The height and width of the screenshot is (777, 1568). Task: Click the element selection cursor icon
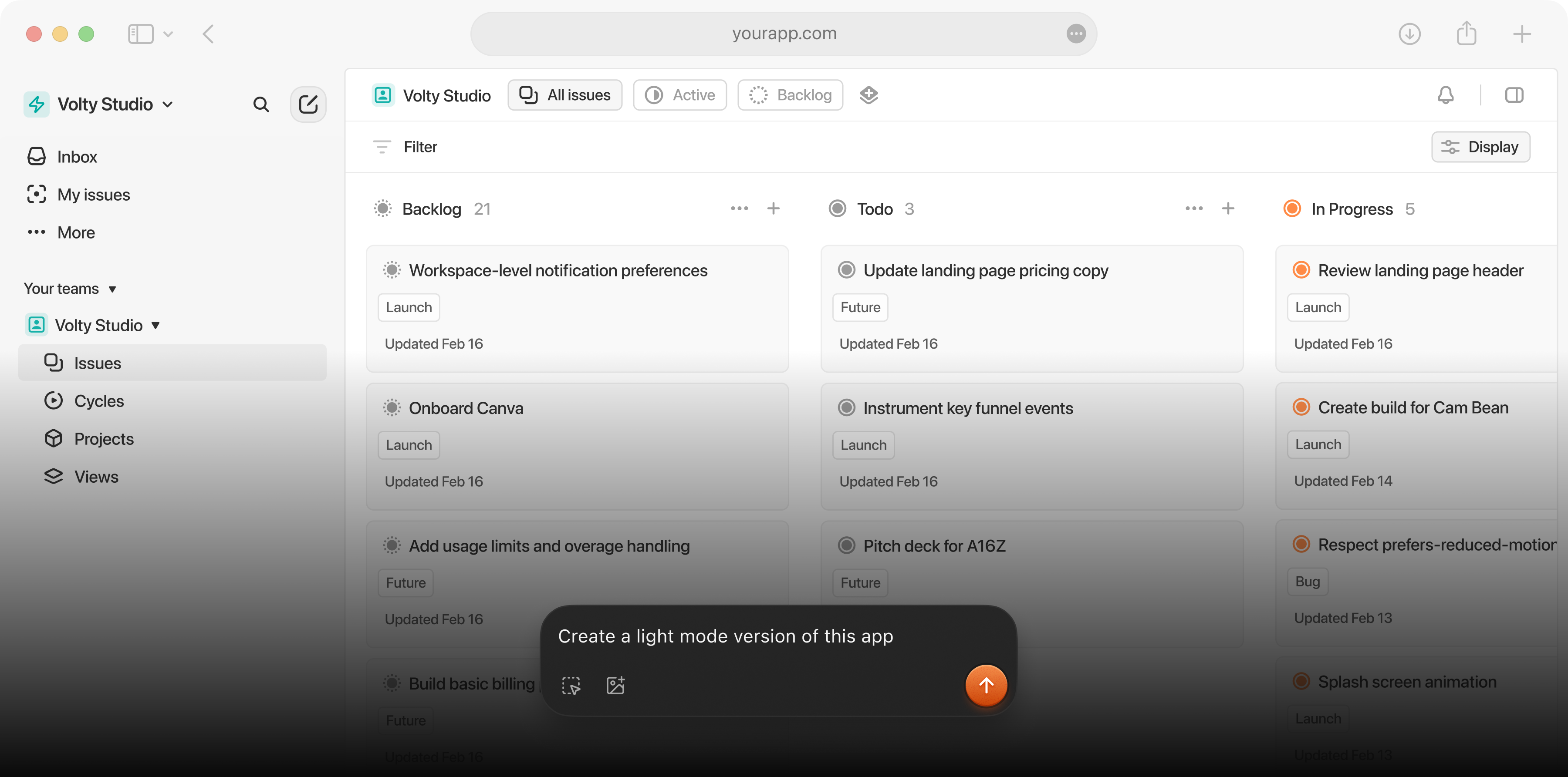(571, 685)
